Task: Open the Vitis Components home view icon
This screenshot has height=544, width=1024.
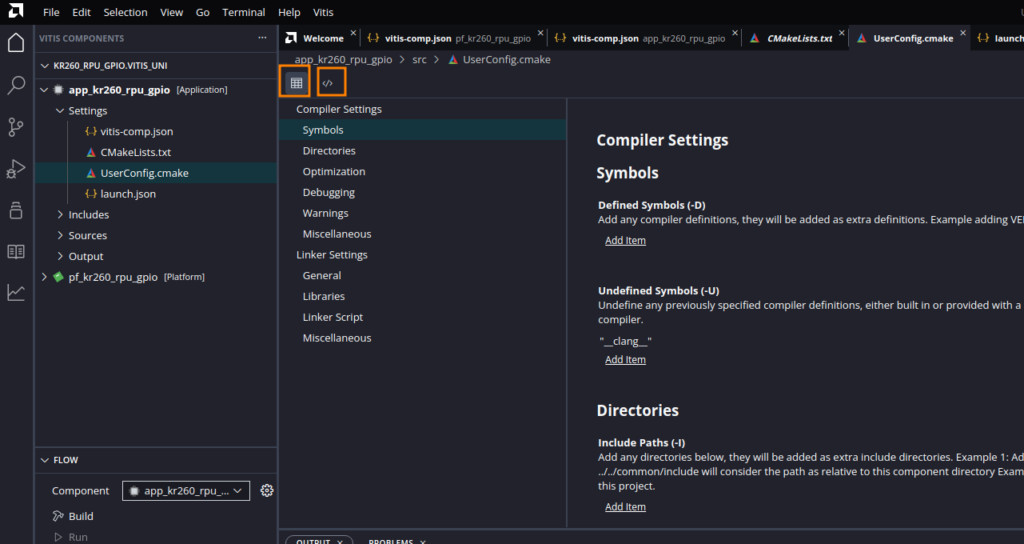Action: 16,43
